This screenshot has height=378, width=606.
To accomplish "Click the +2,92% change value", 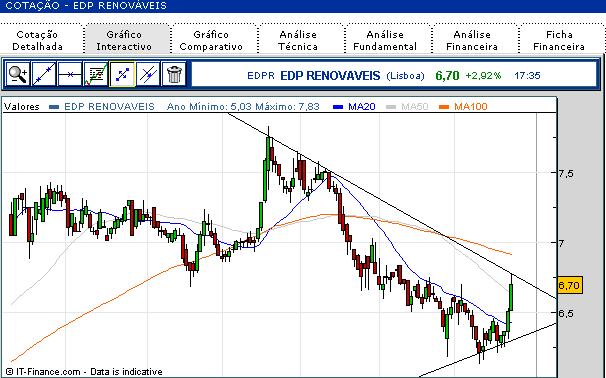I will (x=483, y=75).
